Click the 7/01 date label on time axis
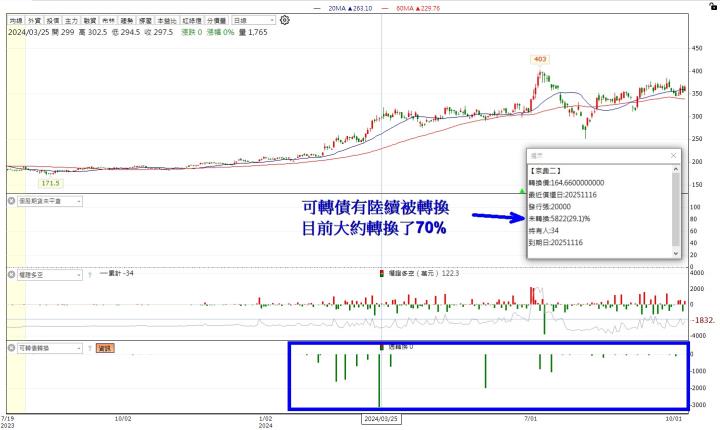Image resolution: width=720 pixels, height=430 pixels. (530, 419)
